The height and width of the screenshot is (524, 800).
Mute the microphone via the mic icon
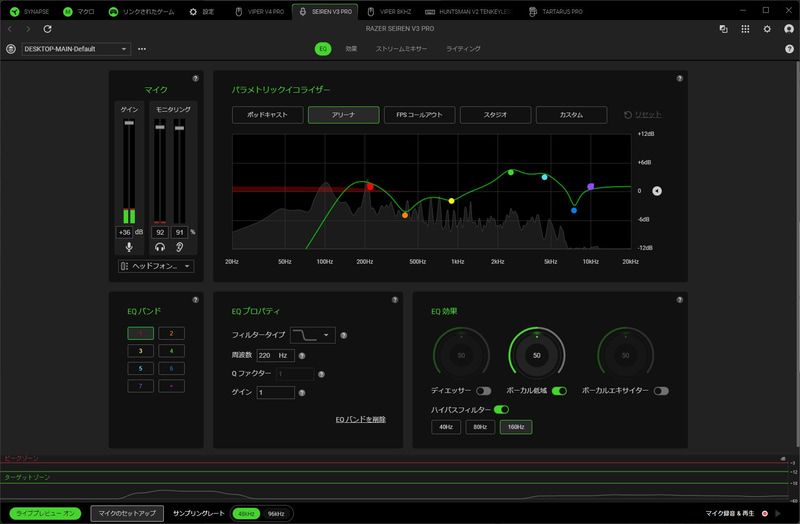coord(129,247)
